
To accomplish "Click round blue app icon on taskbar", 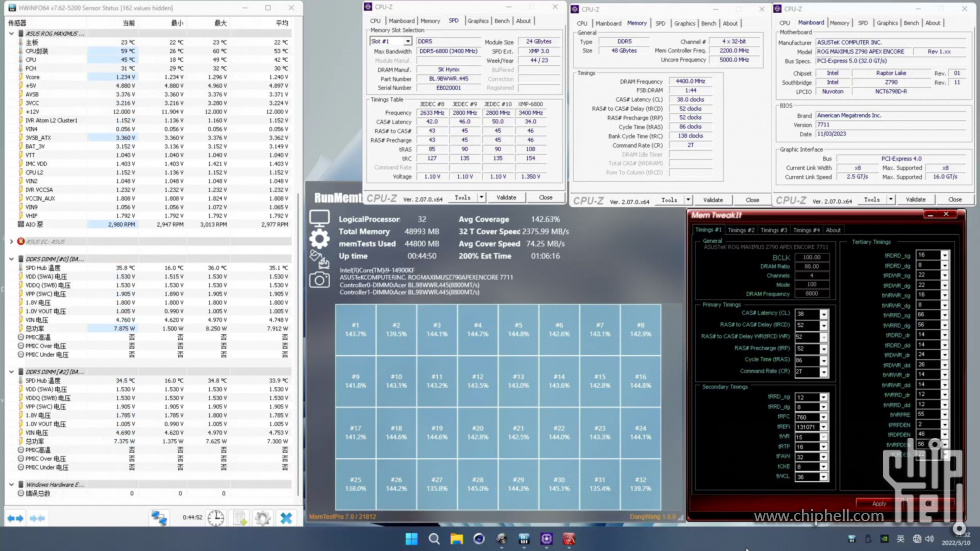I will point(479,539).
